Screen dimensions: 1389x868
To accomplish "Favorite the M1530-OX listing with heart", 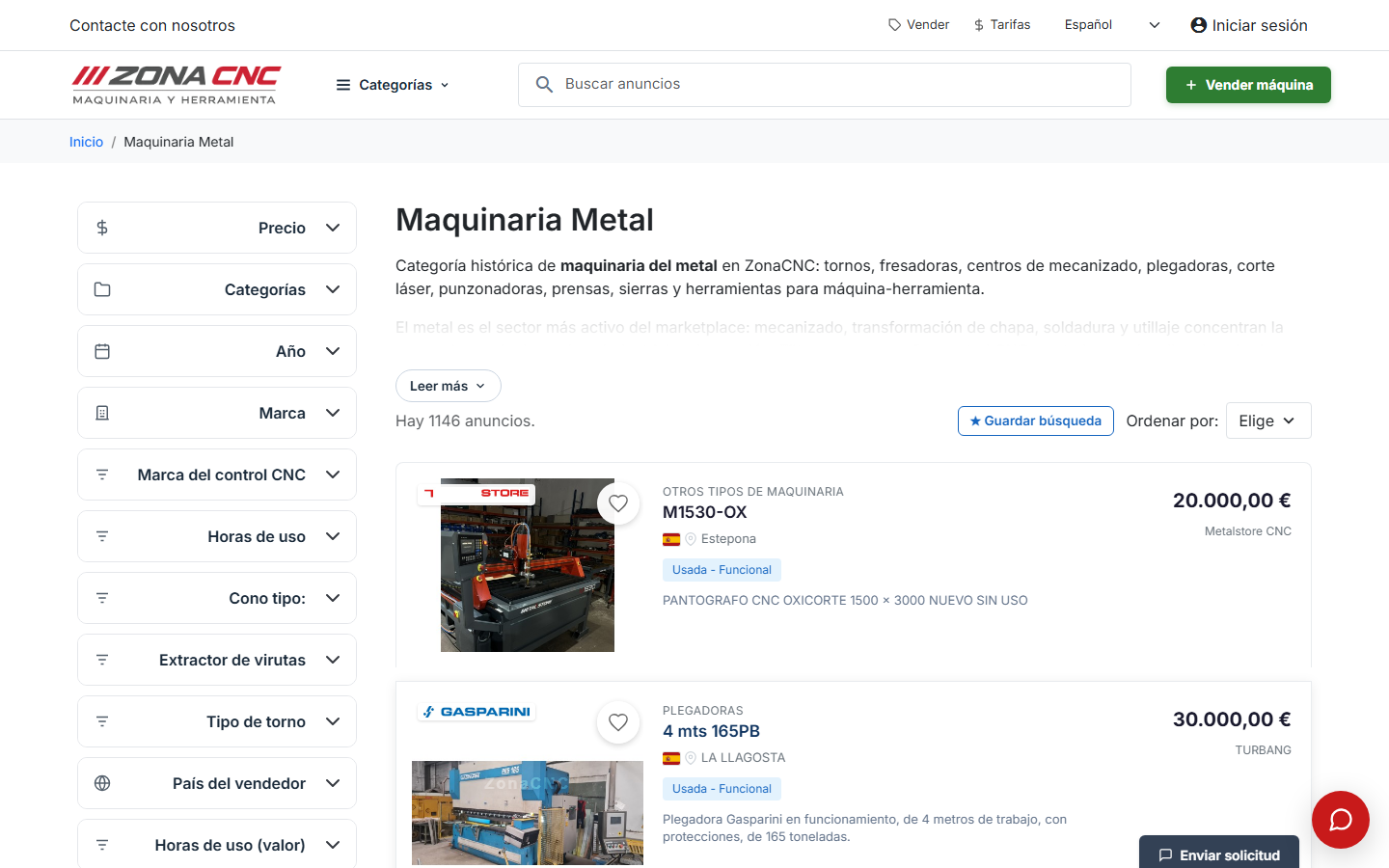I will (618, 503).
